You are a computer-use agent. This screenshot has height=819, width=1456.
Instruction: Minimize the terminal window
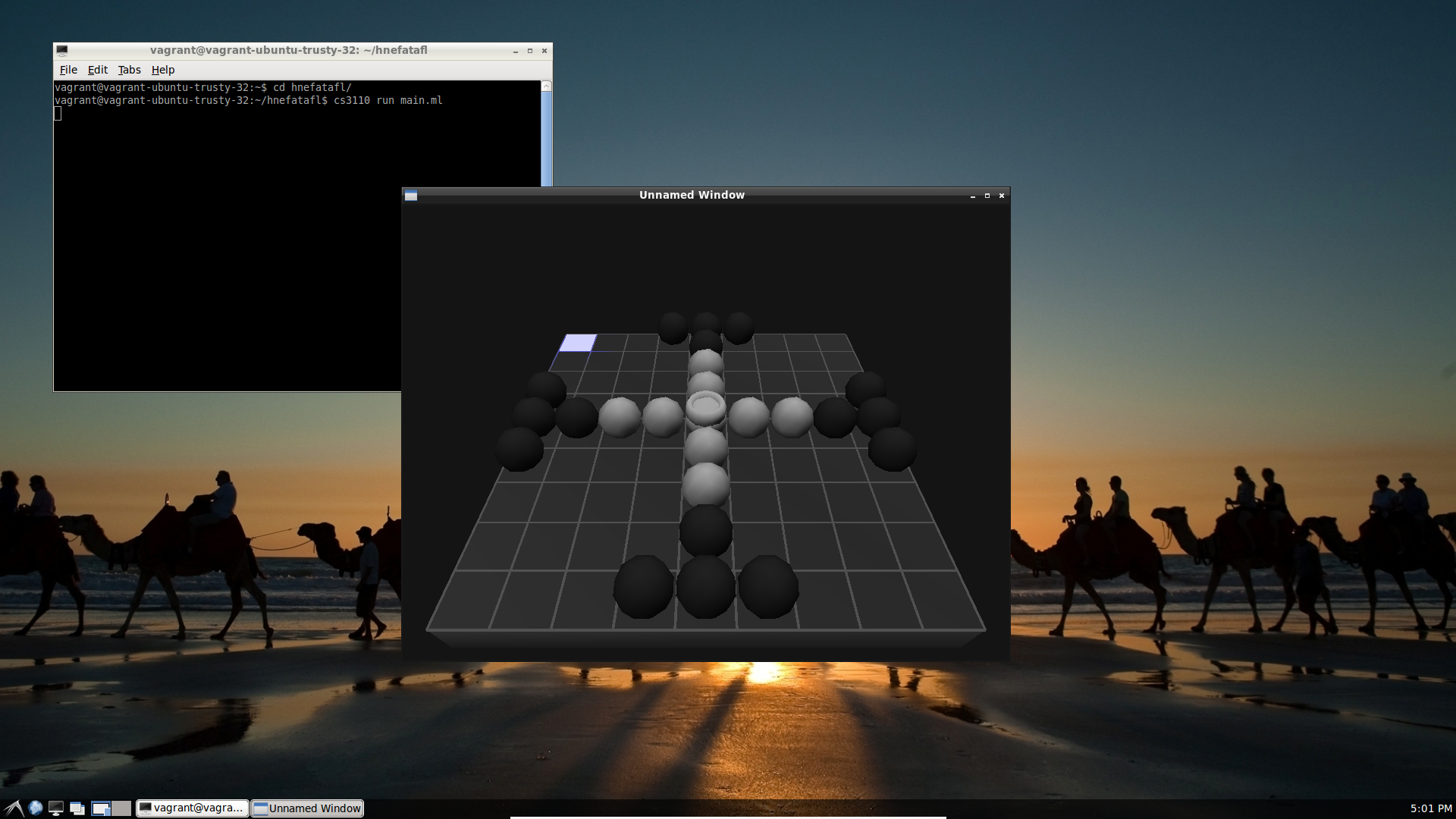coord(516,51)
